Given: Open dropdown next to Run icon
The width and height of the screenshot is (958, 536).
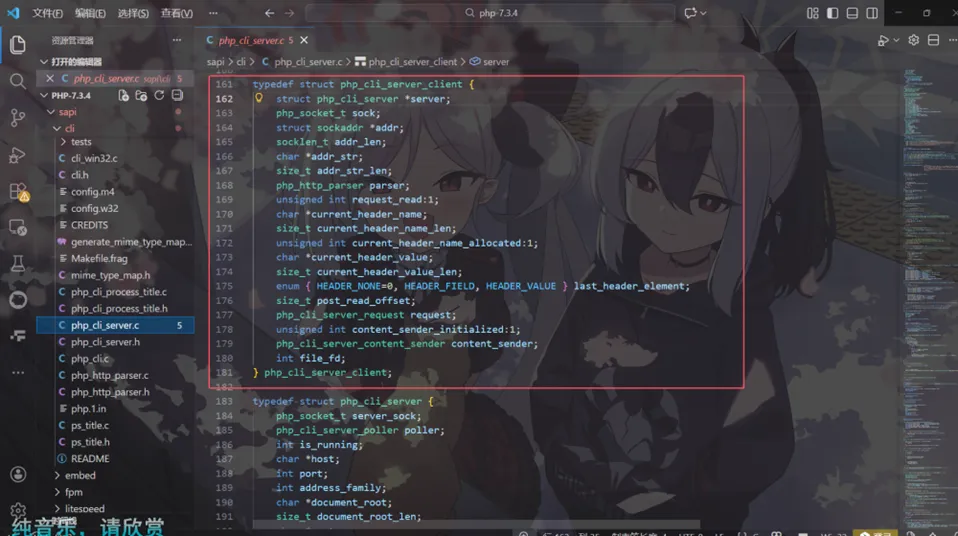Looking at the screenshot, I should pyautogui.click(x=896, y=40).
